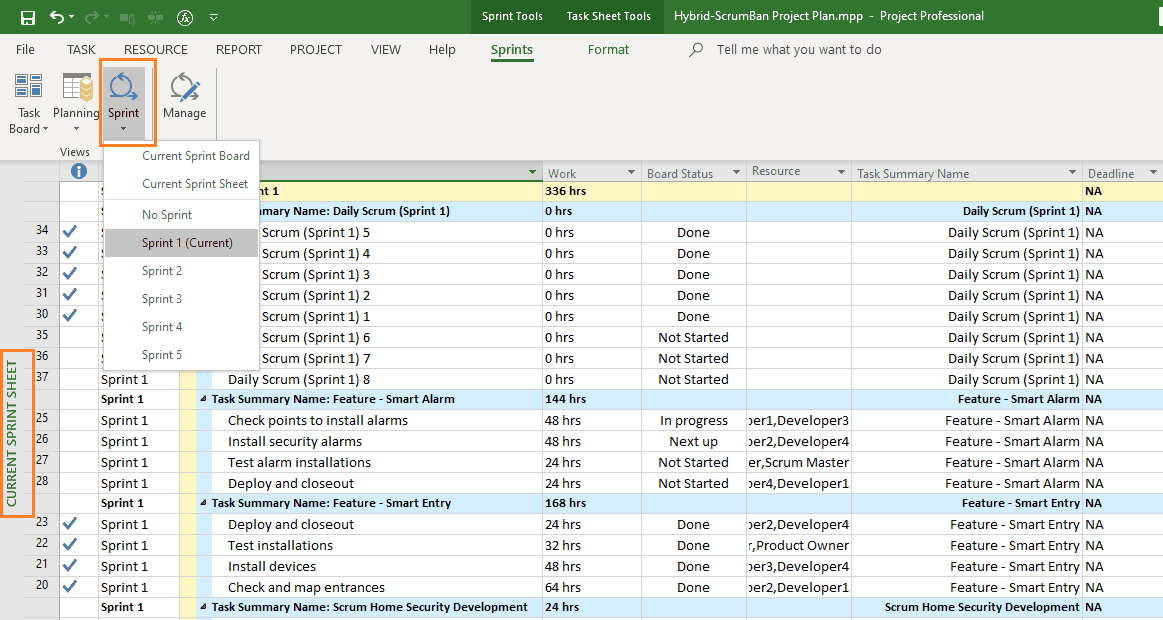
Task: Select Sprint 2 from the dropdown
Action: tap(162, 271)
